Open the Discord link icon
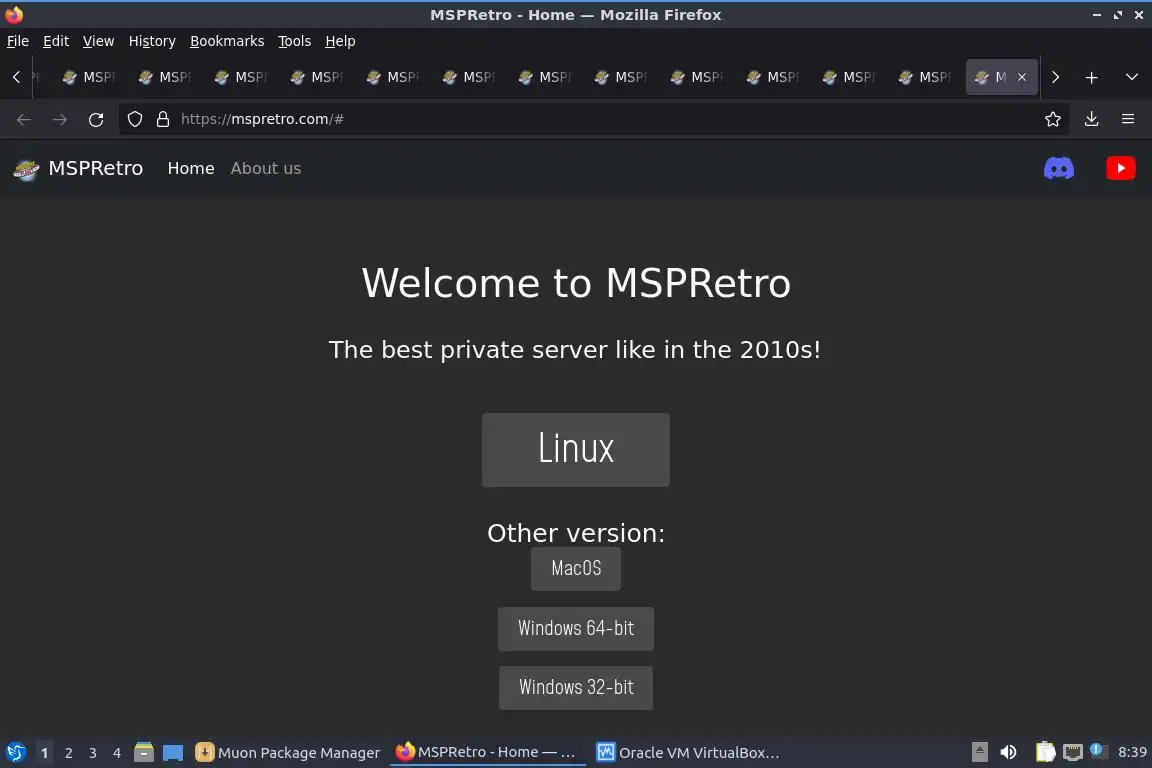 (x=1058, y=168)
